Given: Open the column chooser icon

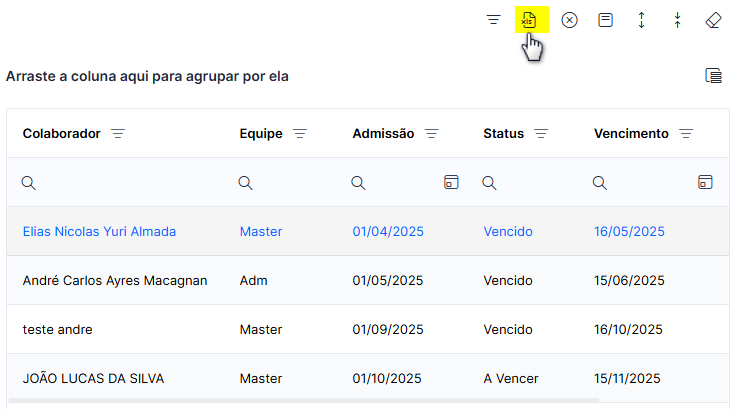Looking at the screenshot, I should click(713, 76).
